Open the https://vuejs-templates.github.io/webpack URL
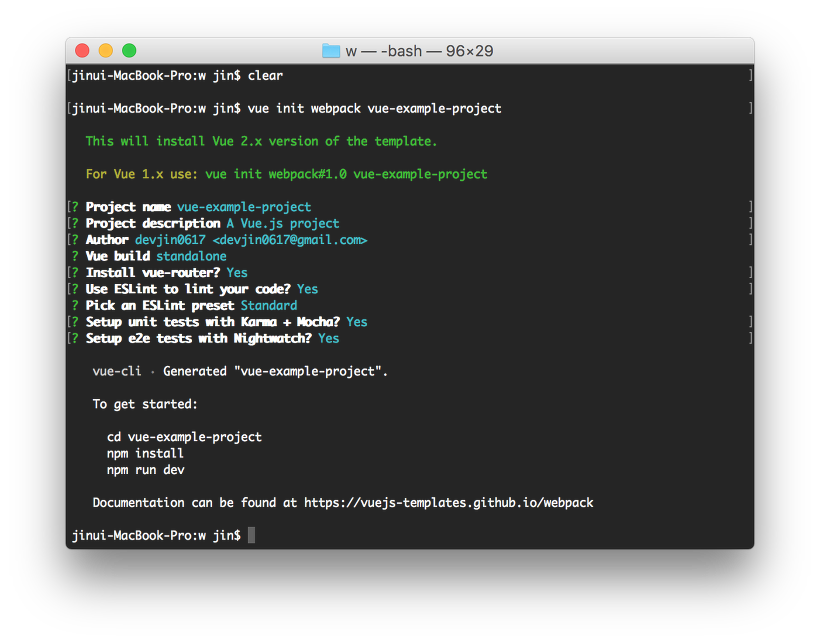820x643 pixels. point(449,503)
